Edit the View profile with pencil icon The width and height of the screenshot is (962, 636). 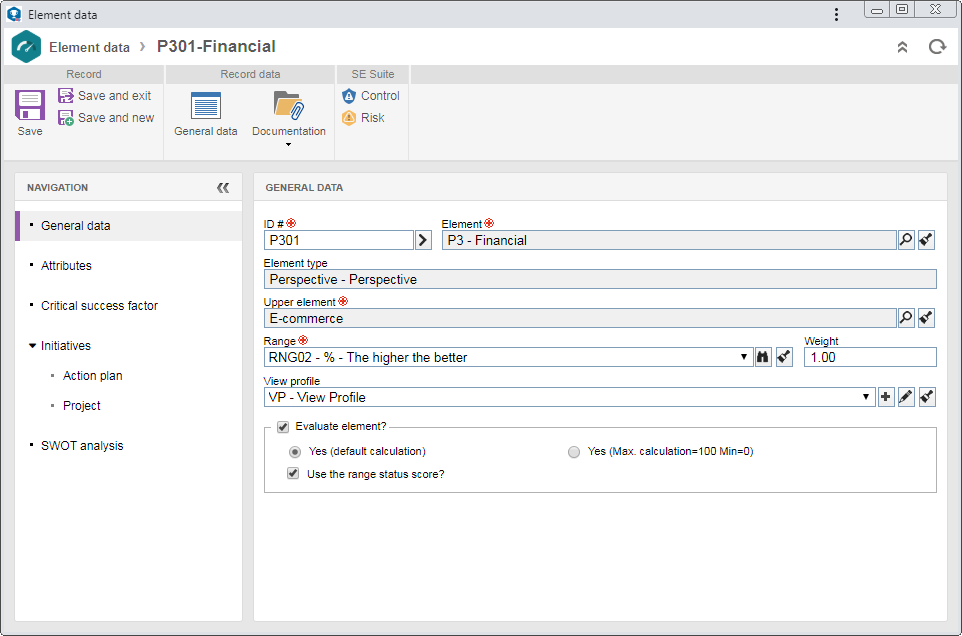click(906, 397)
